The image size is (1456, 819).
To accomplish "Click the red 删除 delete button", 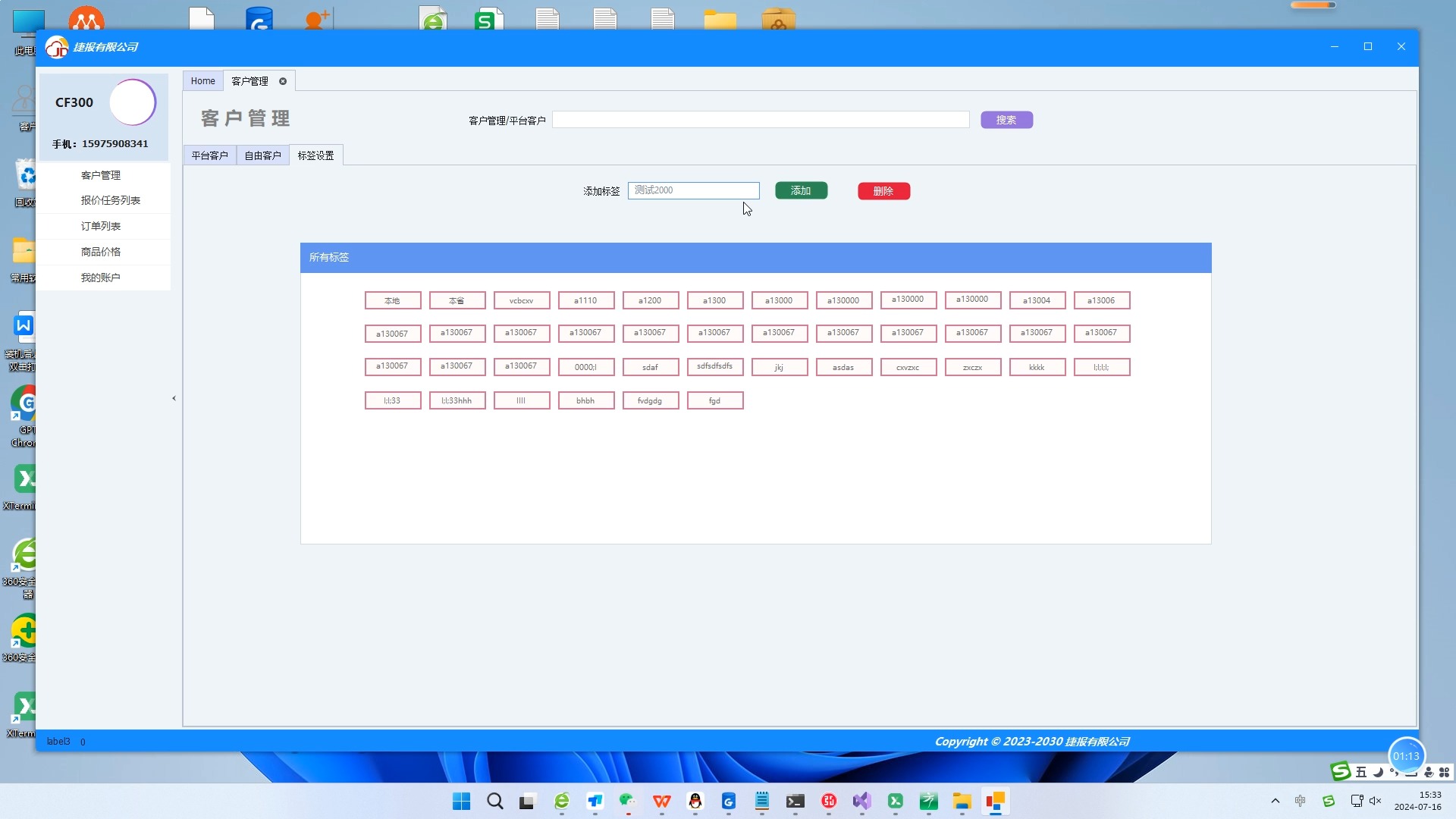I will click(x=883, y=190).
